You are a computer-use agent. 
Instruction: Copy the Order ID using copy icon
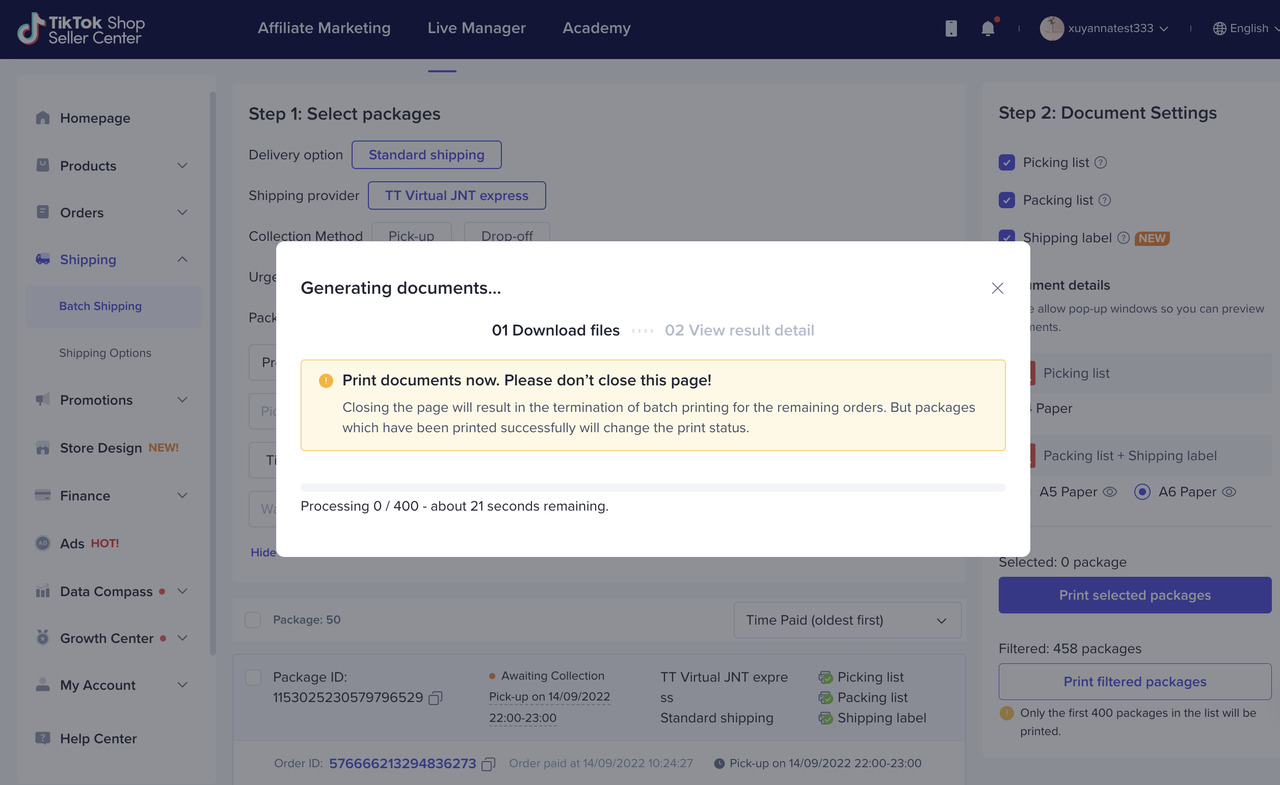[x=488, y=764]
